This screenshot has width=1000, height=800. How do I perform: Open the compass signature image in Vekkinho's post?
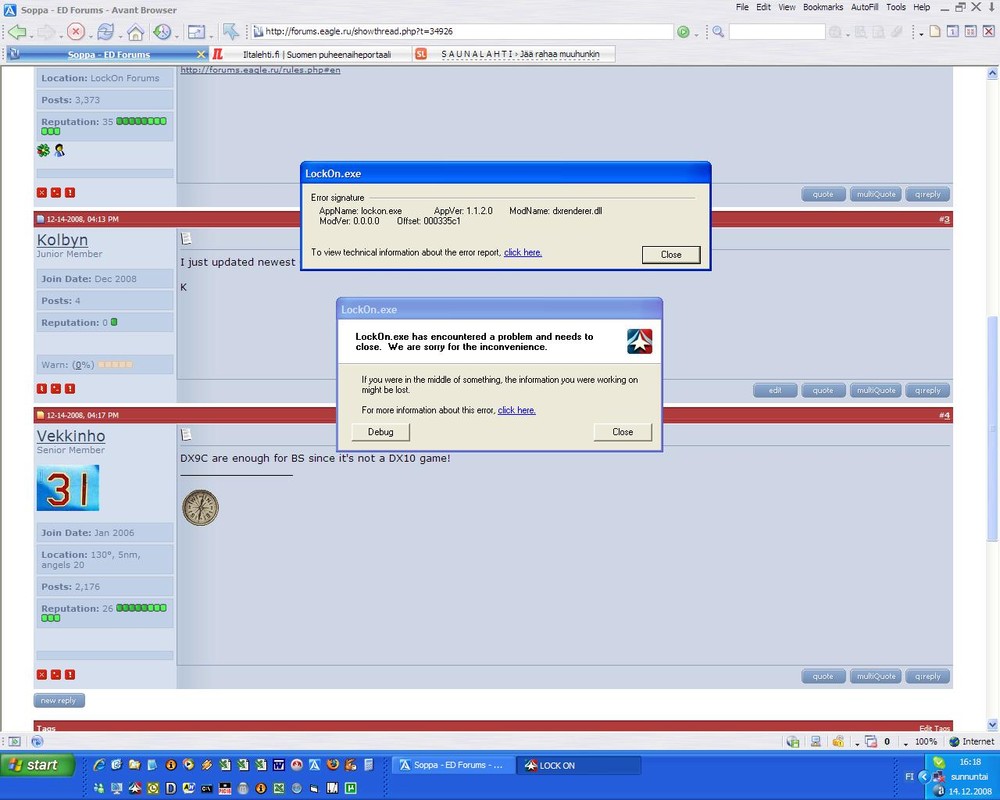200,507
